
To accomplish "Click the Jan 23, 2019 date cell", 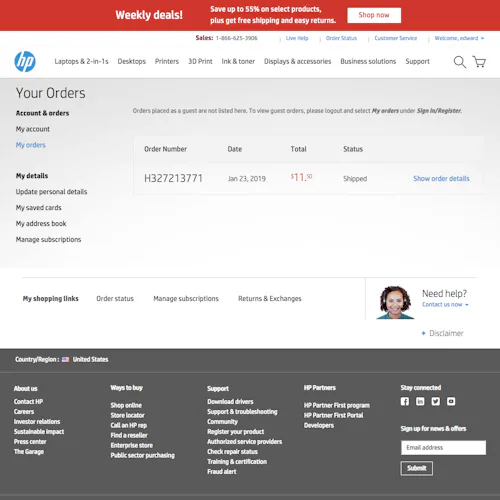I will tap(247, 179).
